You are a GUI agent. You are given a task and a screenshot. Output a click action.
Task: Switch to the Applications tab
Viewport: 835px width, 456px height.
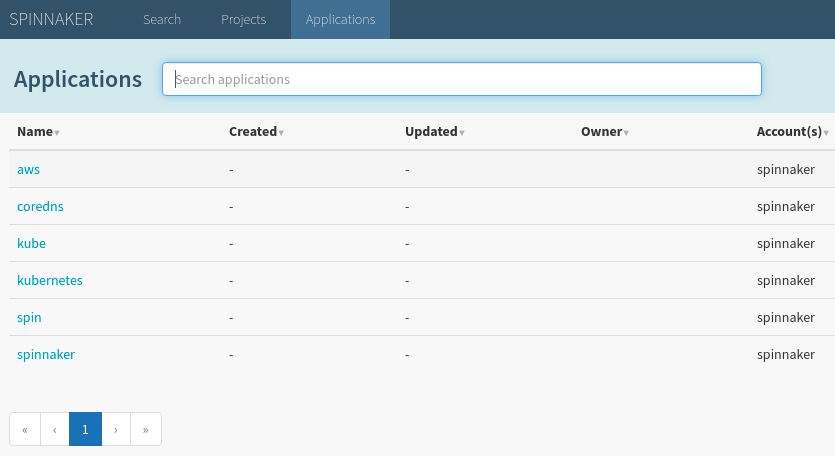340,19
